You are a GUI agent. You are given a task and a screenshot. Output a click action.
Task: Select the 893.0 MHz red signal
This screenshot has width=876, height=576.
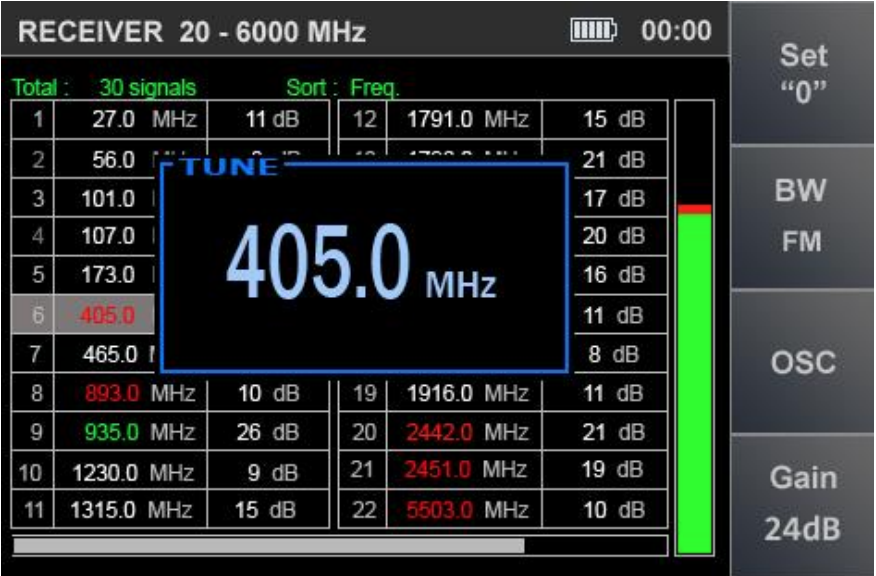(130, 393)
